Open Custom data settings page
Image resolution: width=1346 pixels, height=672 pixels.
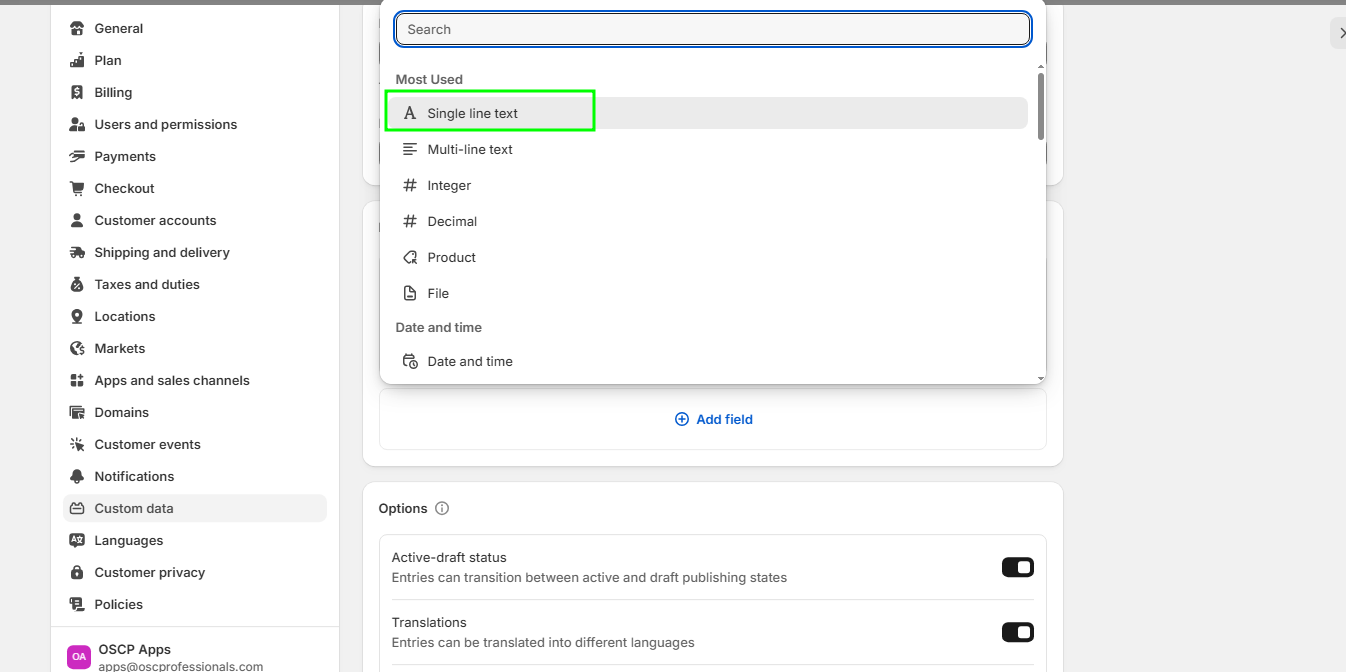(134, 509)
